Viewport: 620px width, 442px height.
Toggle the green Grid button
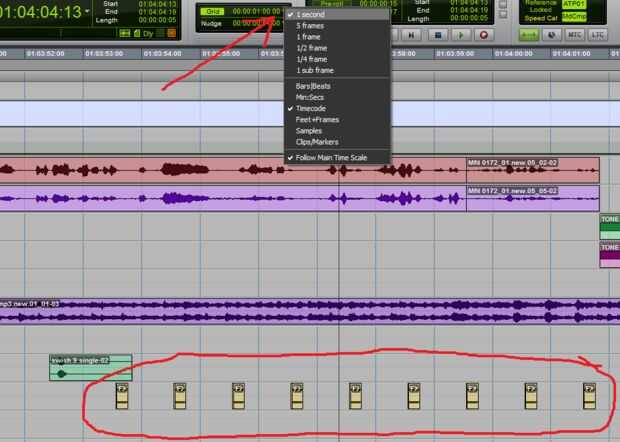pyautogui.click(x=212, y=11)
